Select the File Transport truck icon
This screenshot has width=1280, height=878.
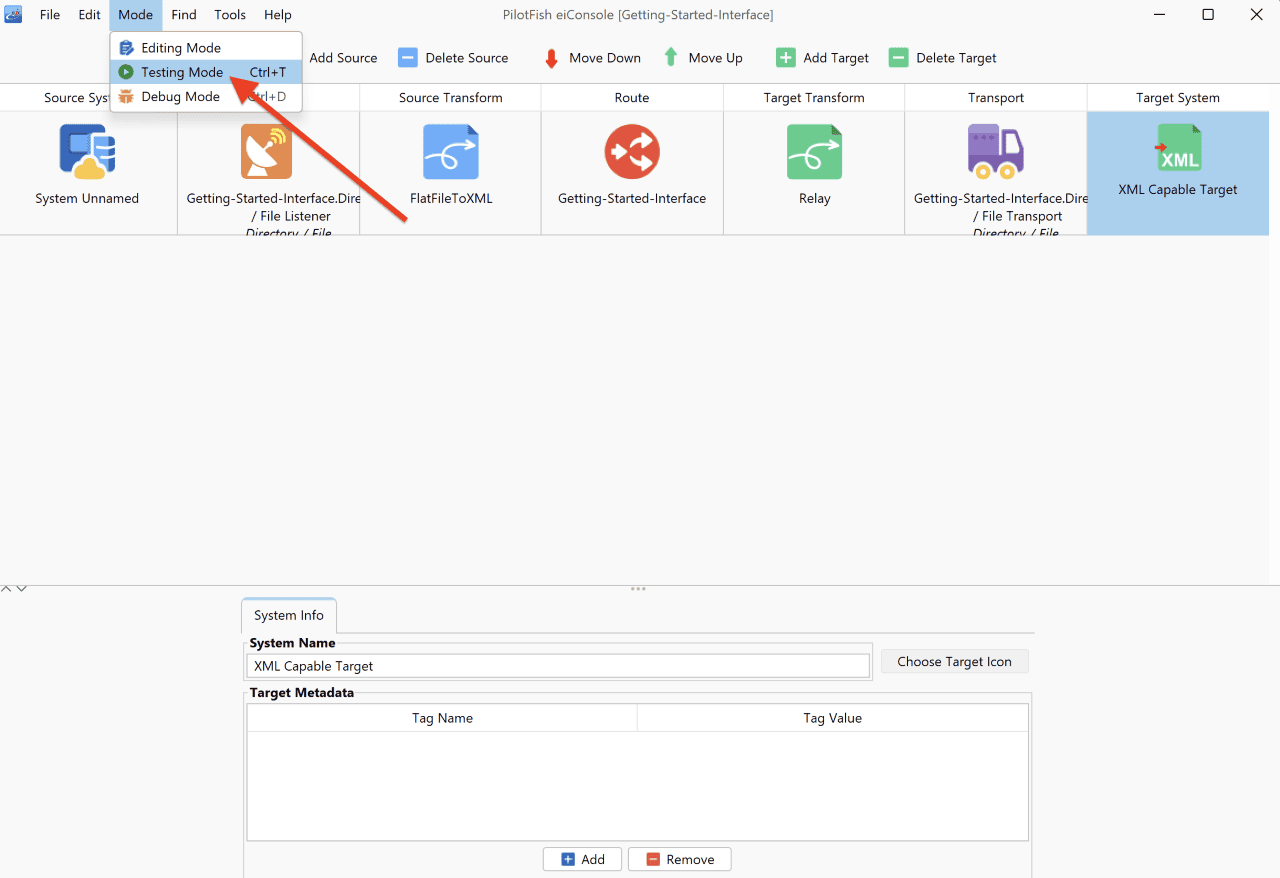996,152
